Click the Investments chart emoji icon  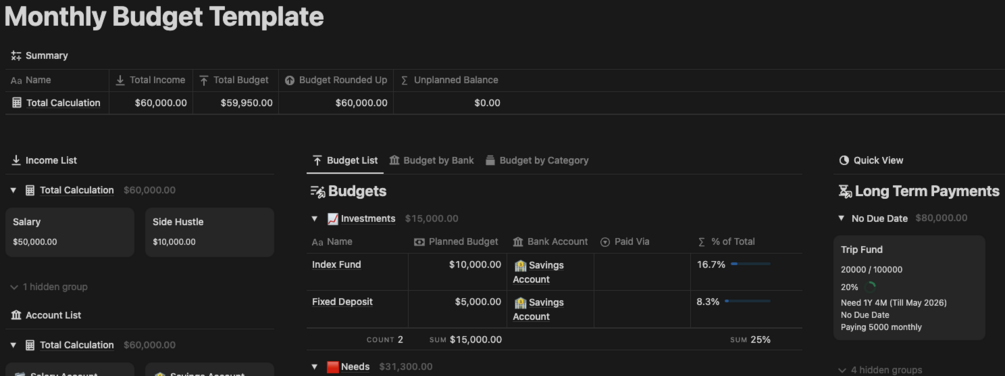(333, 219)
